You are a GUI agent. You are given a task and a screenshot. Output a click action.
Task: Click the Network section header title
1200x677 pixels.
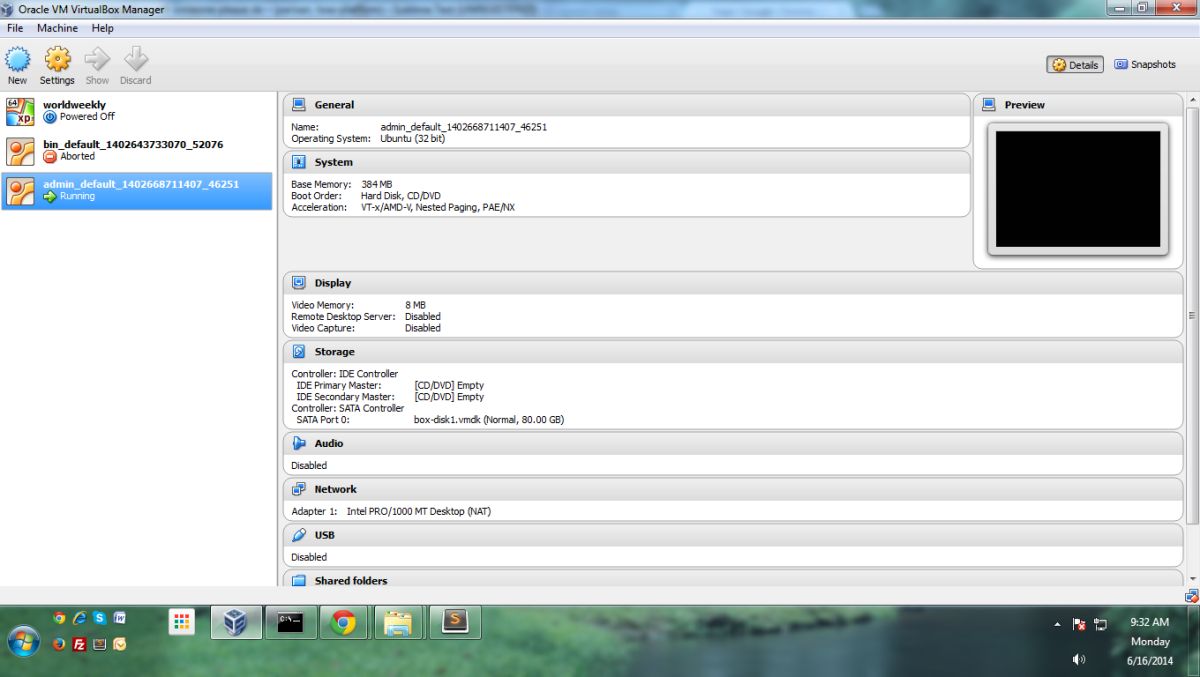click(335, 489)
